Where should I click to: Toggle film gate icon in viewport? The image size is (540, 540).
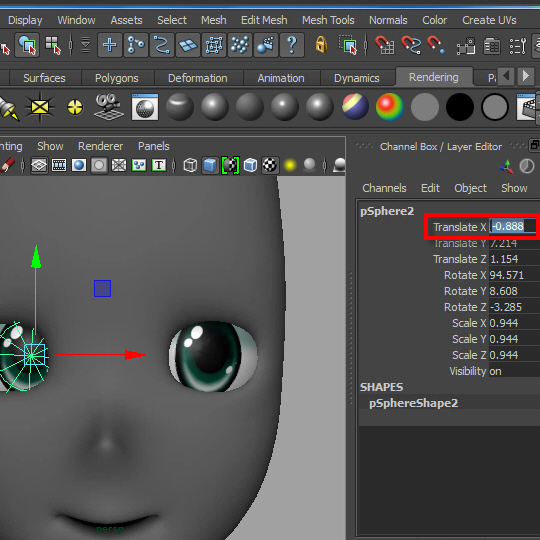(59, 165)
